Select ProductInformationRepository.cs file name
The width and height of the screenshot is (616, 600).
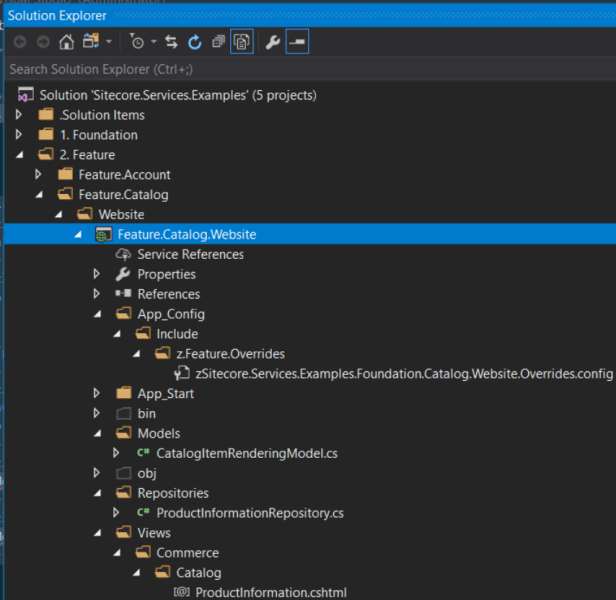pyautogui.click(x=250, y=513)
